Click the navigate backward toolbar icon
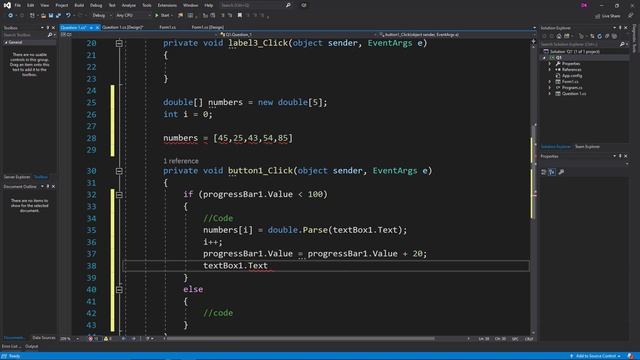 click(10, 16)
